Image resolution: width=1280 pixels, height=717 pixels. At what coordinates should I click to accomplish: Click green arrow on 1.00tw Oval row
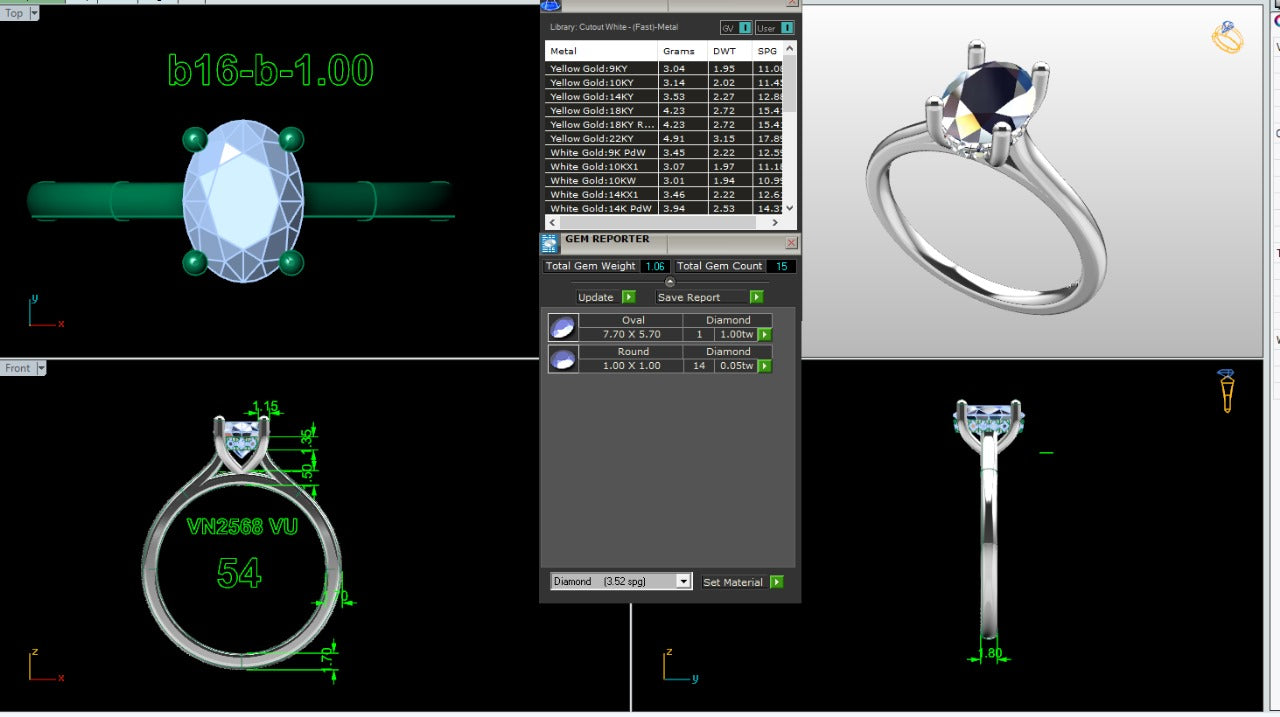[x=765, y=334]
